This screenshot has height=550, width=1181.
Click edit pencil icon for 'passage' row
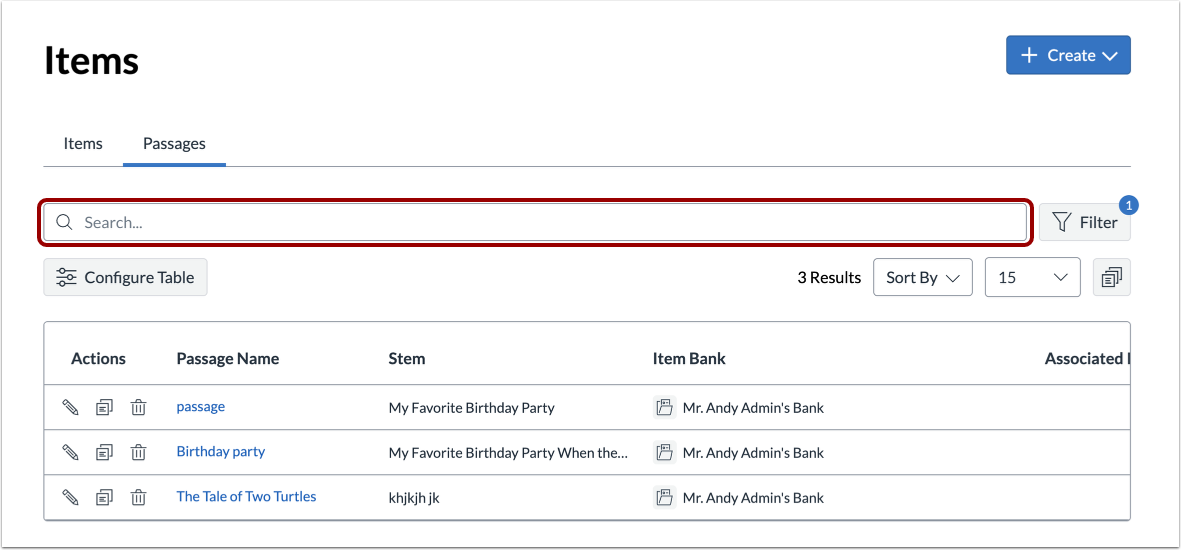tap(70, 407)
